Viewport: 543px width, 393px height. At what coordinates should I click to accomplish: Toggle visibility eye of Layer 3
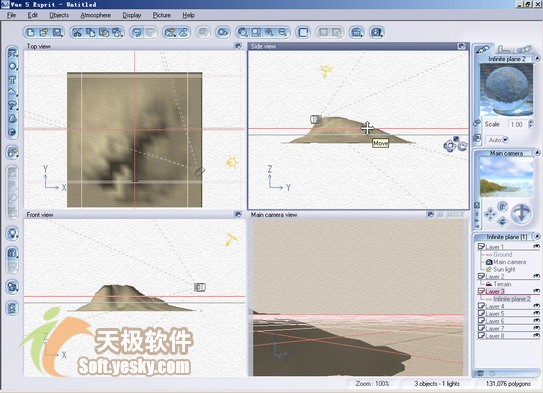[536, 291]
